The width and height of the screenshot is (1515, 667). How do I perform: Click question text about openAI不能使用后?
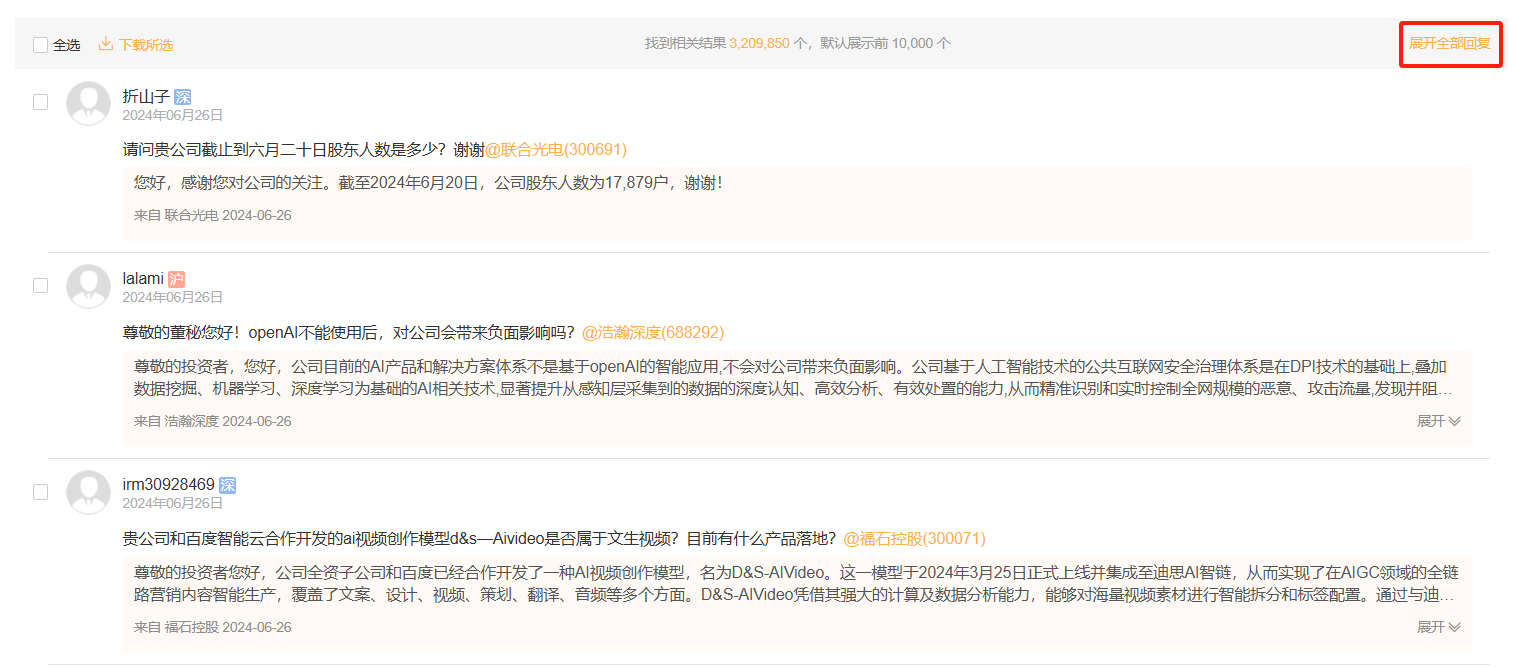pyautogui.click(x=349, y=332)
